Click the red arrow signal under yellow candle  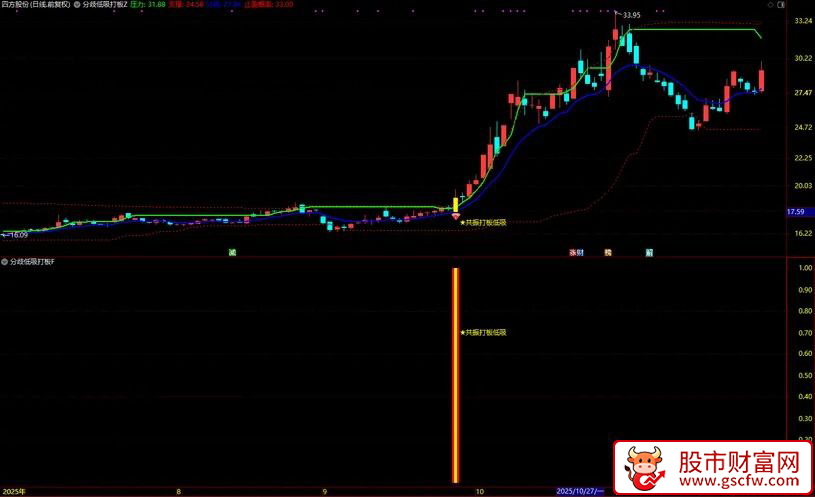click(456, 216)
